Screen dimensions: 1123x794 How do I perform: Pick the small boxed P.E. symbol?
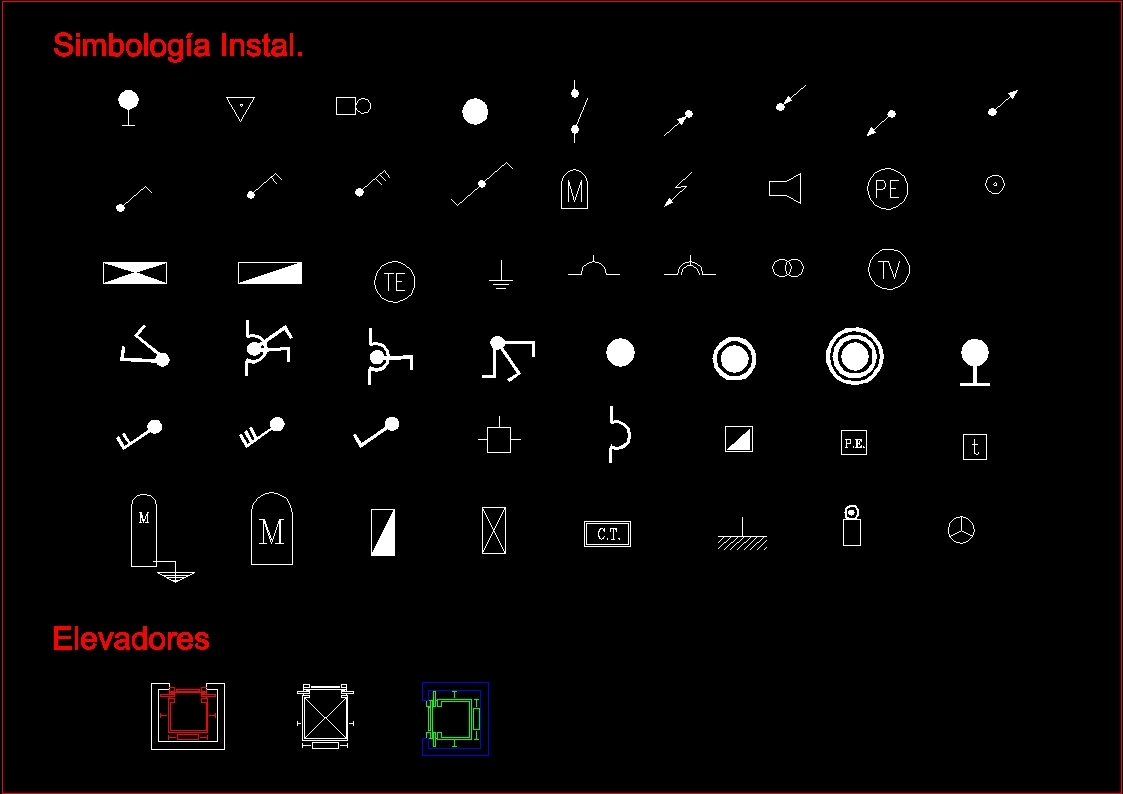coord(854,442)
